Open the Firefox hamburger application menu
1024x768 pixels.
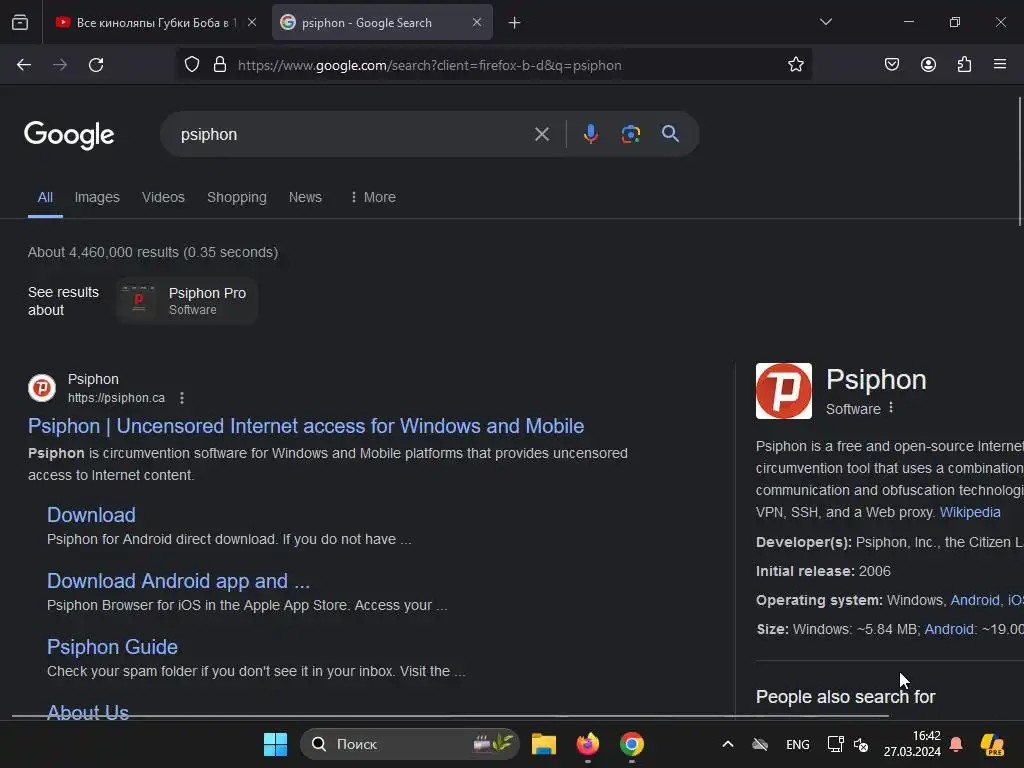click(x=1000, y=65)
